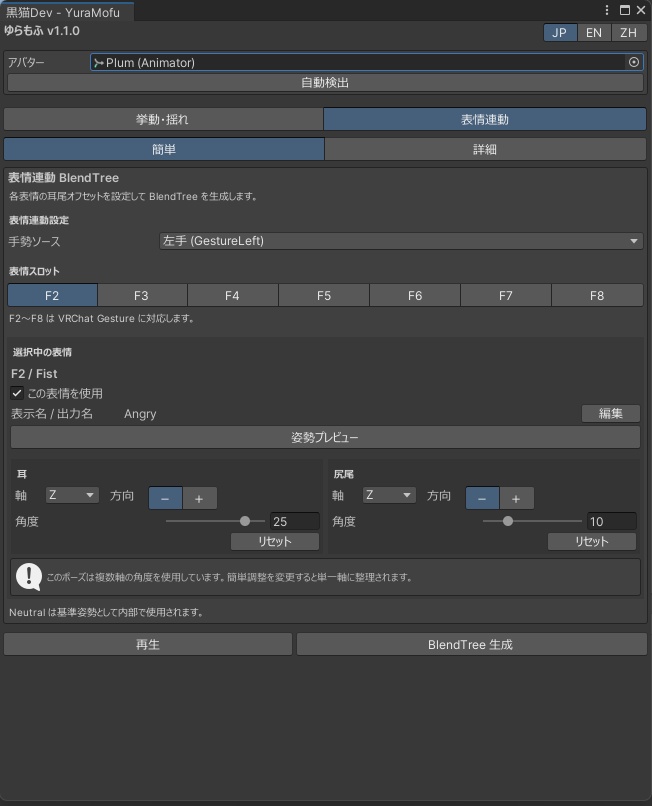The image size is (652, 806).
Task: Select expression slot F8
Action: coord(597,296)
